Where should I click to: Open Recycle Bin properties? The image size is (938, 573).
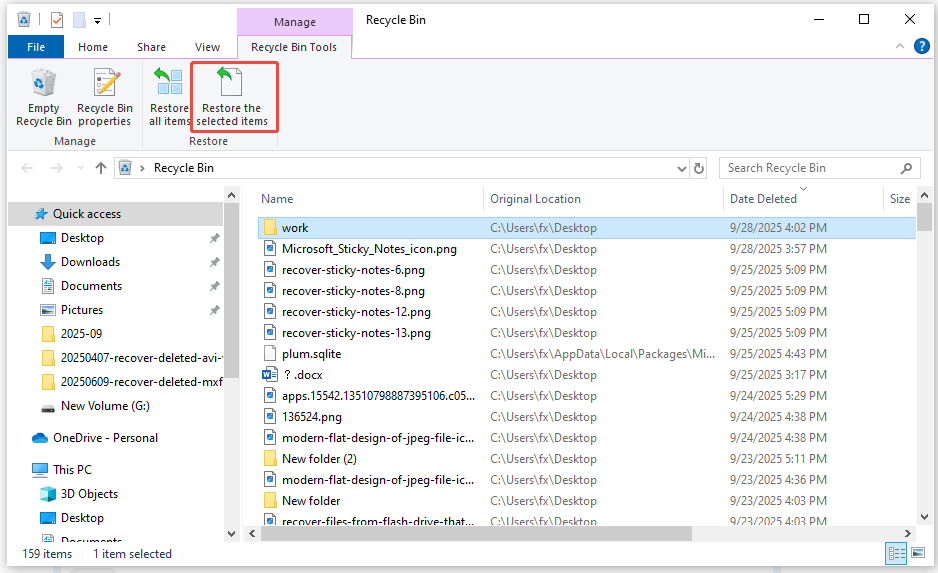(105, 97)
